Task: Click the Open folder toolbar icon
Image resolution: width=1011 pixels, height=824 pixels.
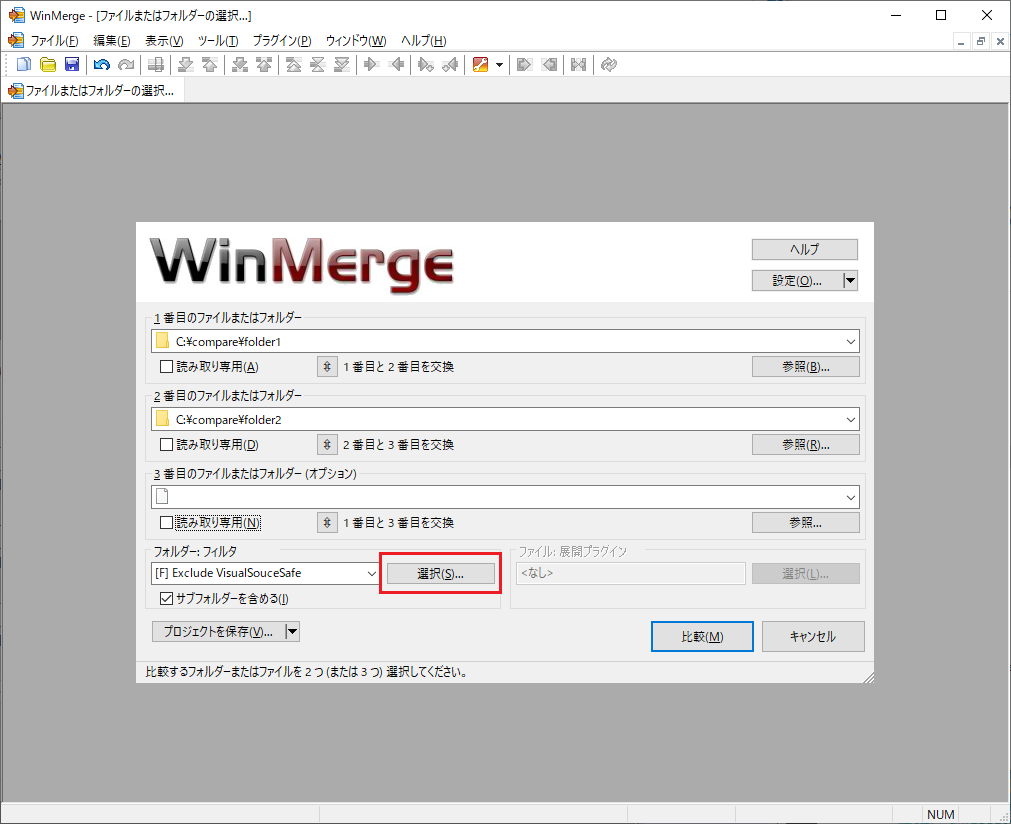Action: [48, 64]
